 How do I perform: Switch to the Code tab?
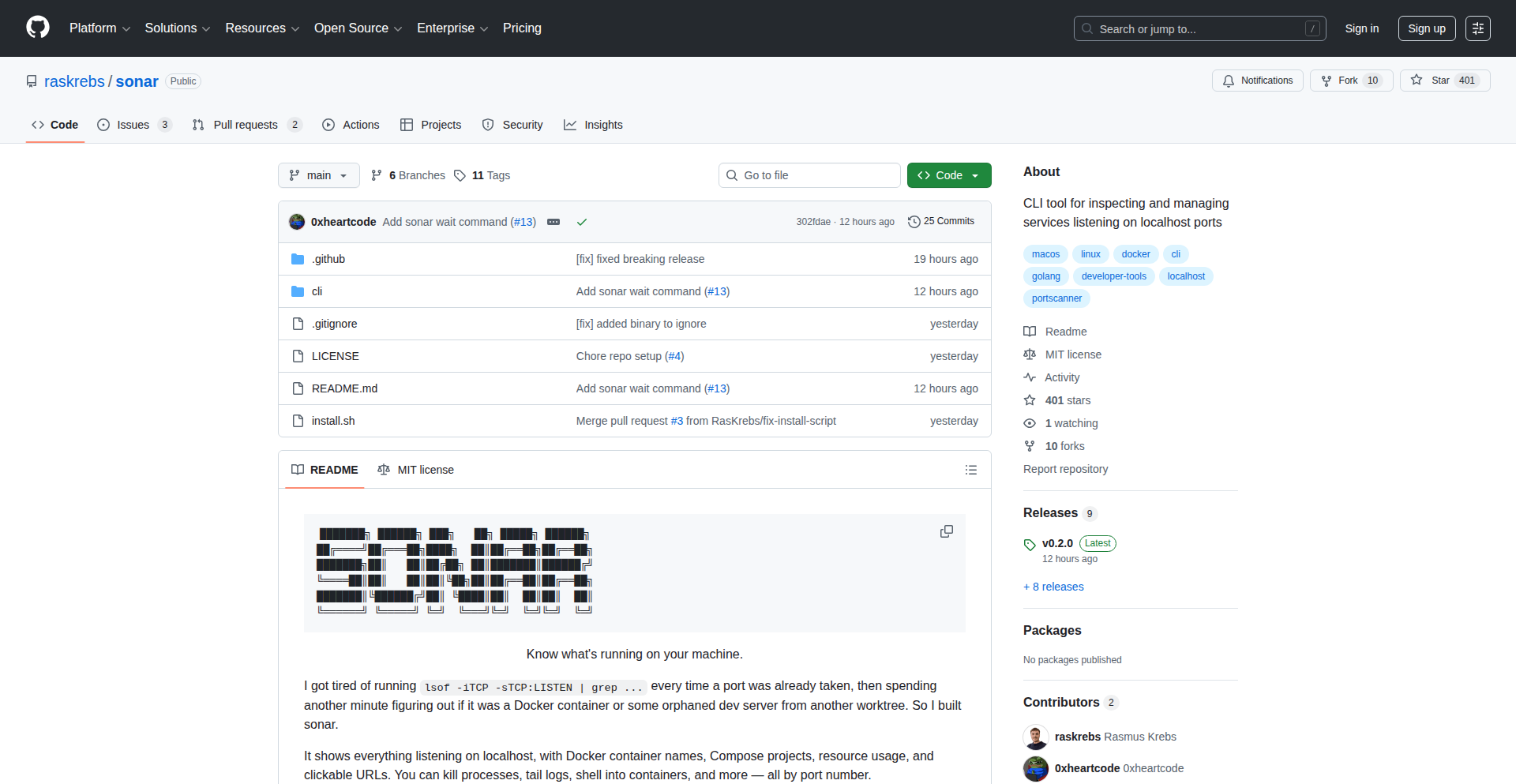tap(55, 125)
